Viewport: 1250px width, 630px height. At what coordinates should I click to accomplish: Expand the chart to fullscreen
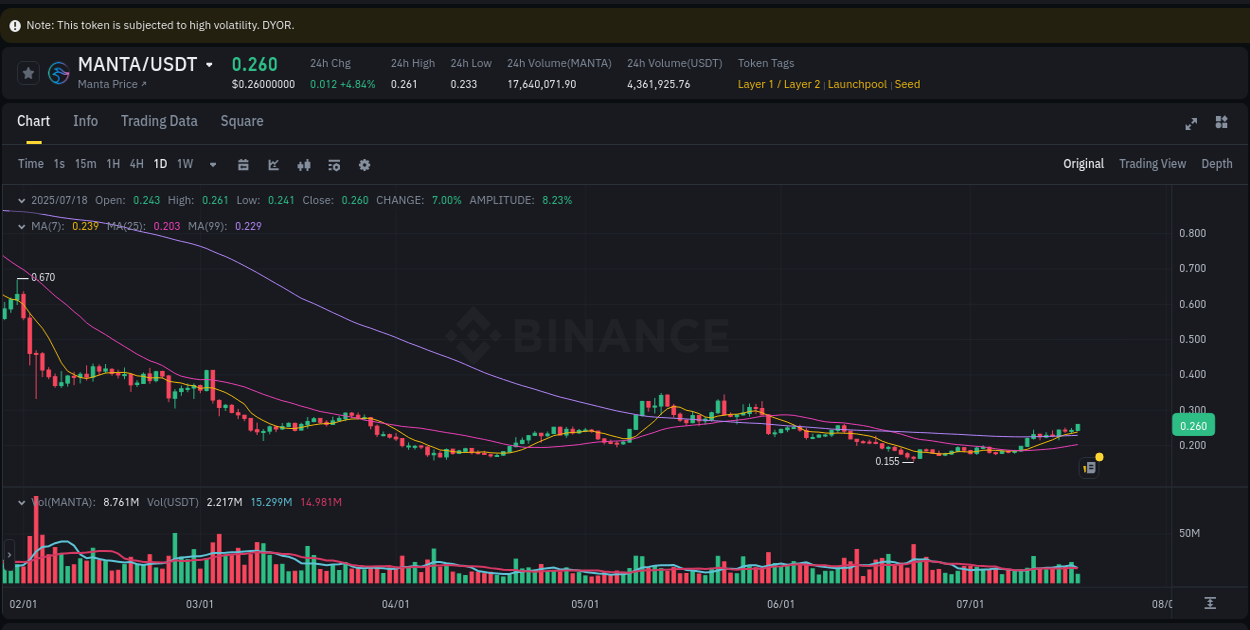pos(1190,123)
